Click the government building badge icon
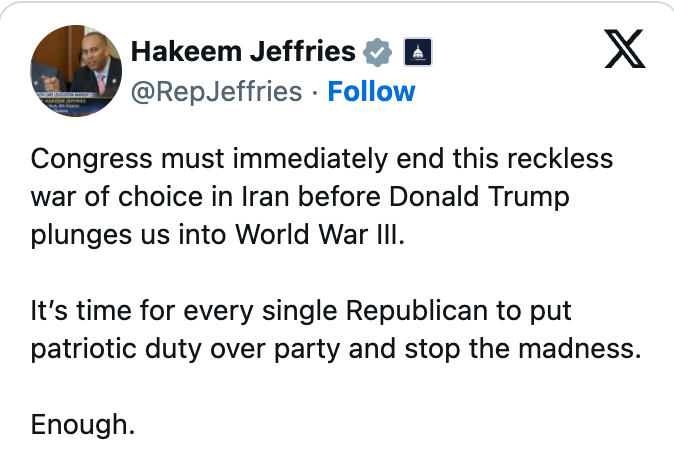Image resolution: width=674 pixels, height=459 pixels. coord(417,52)
